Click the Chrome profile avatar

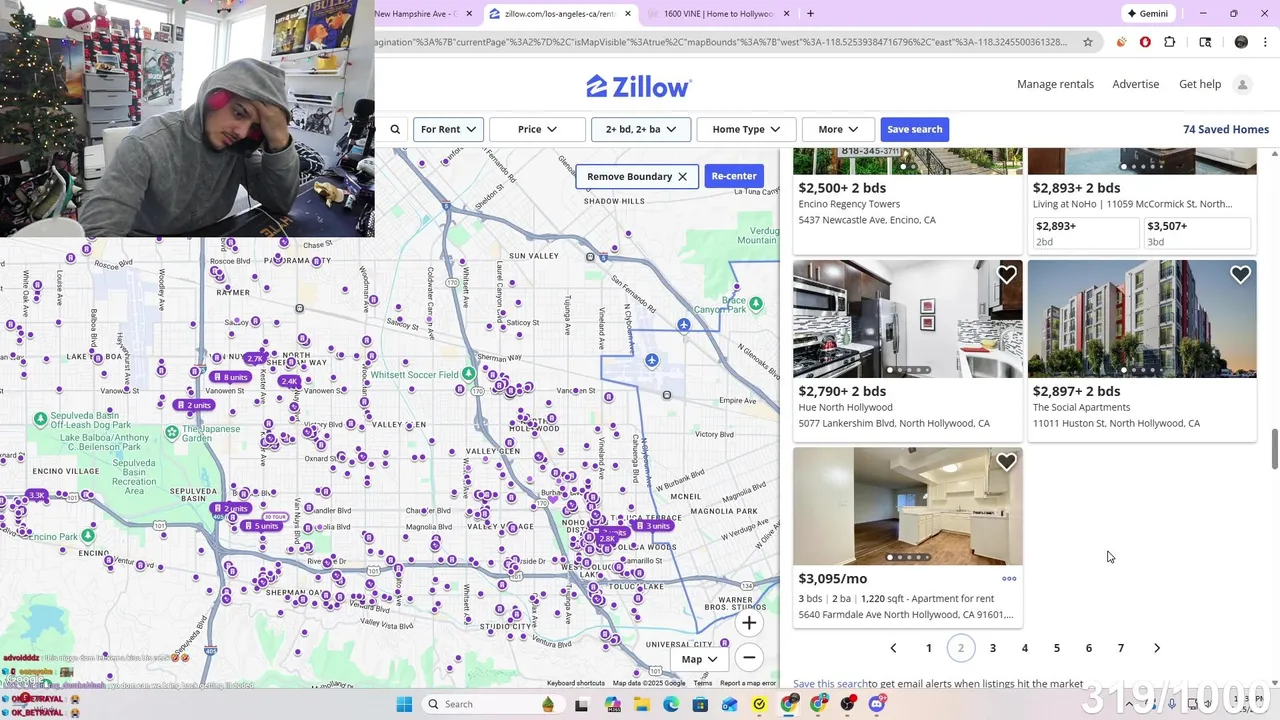point(1241,42)
